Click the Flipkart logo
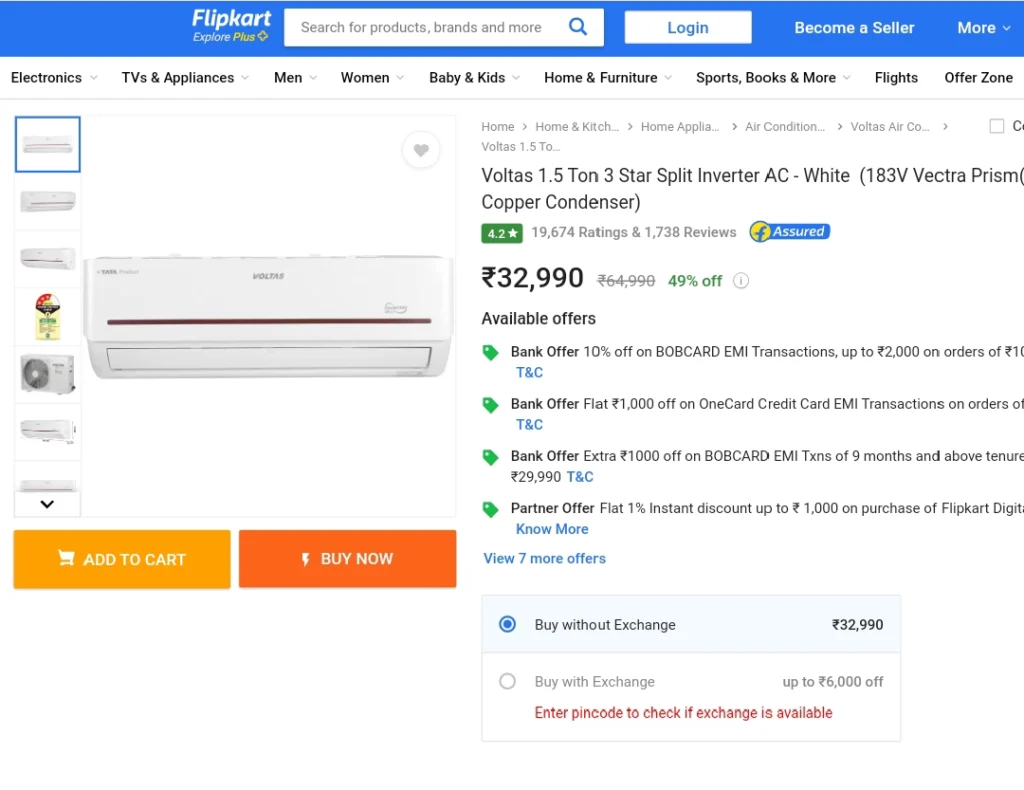This screenshot has width=1024, height=790. [231, 19]
